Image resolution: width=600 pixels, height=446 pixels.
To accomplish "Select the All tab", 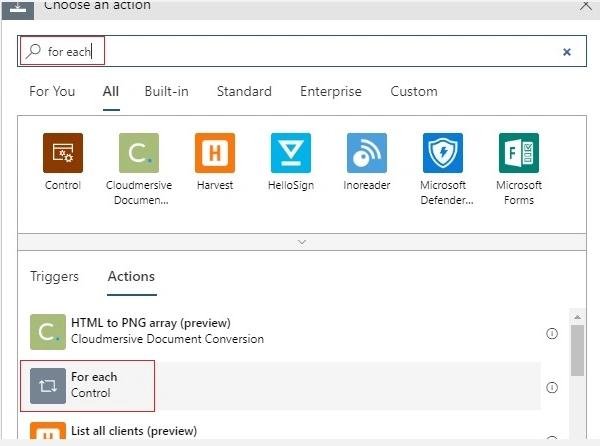I will point(111,91).
